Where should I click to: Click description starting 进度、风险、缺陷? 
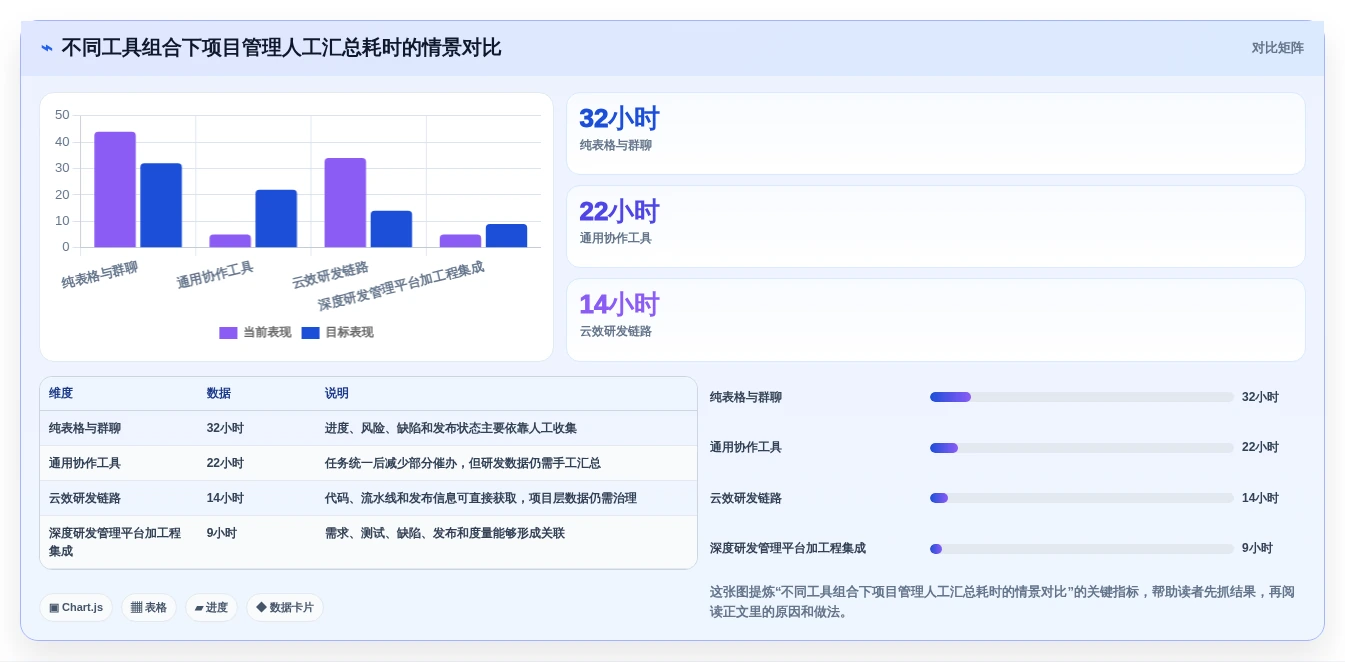coord(451,428)
